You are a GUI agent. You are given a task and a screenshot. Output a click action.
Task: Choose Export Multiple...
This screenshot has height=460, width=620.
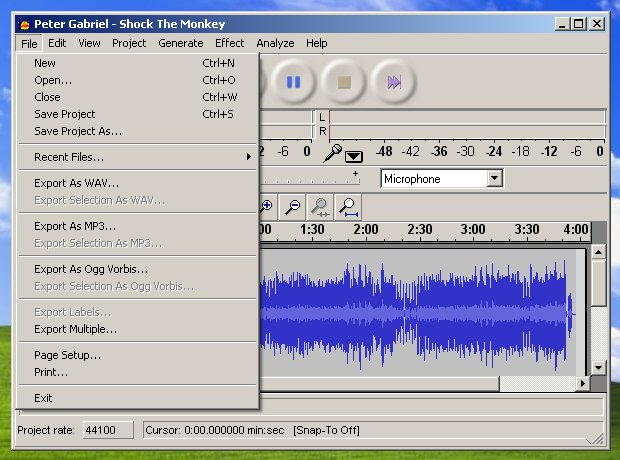click(138, 329)
